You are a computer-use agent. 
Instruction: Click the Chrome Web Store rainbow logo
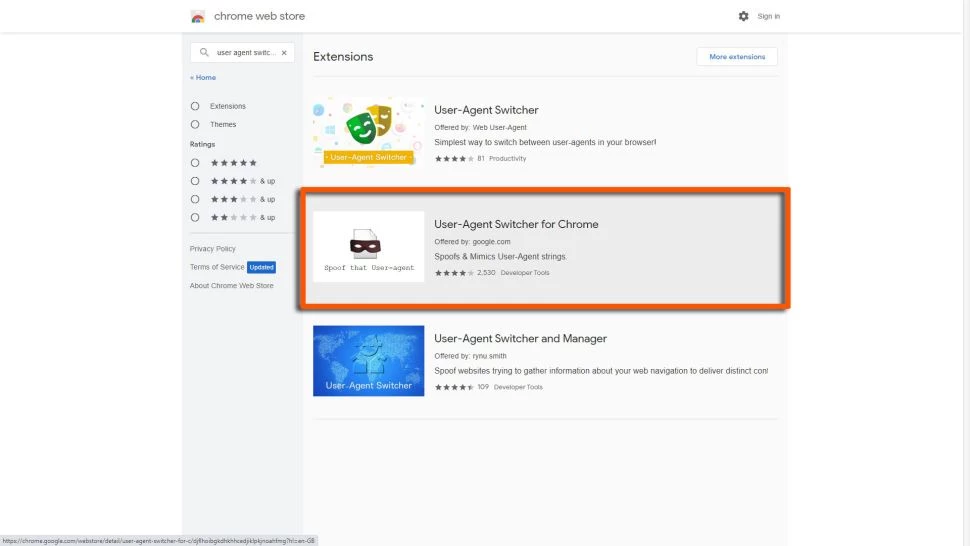click(198, 16)
